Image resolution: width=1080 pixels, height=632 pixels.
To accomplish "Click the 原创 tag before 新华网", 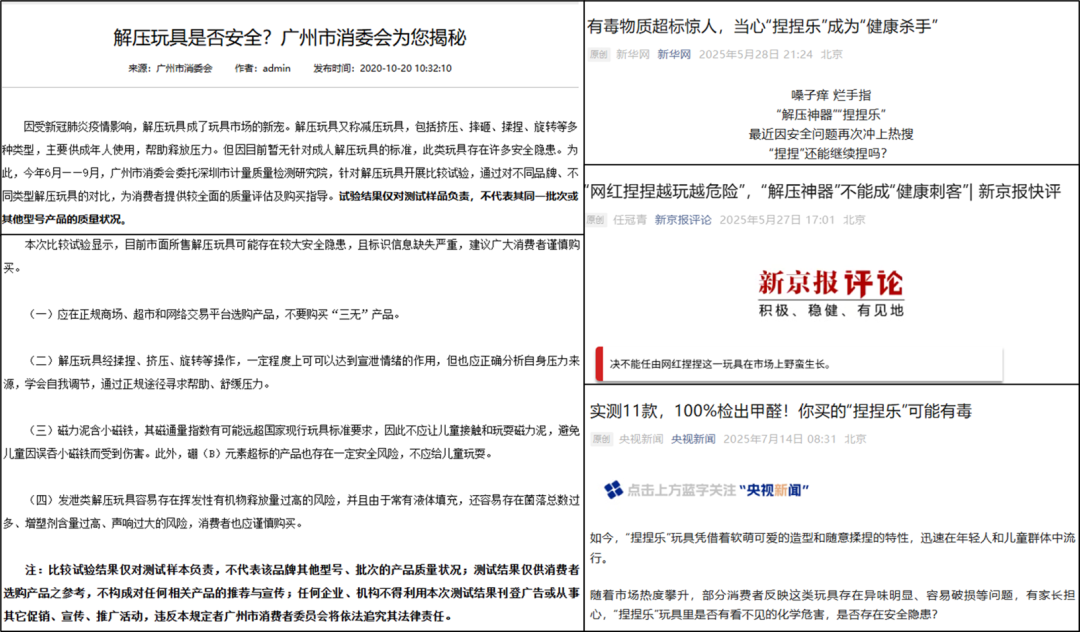I will pos(597,54).
